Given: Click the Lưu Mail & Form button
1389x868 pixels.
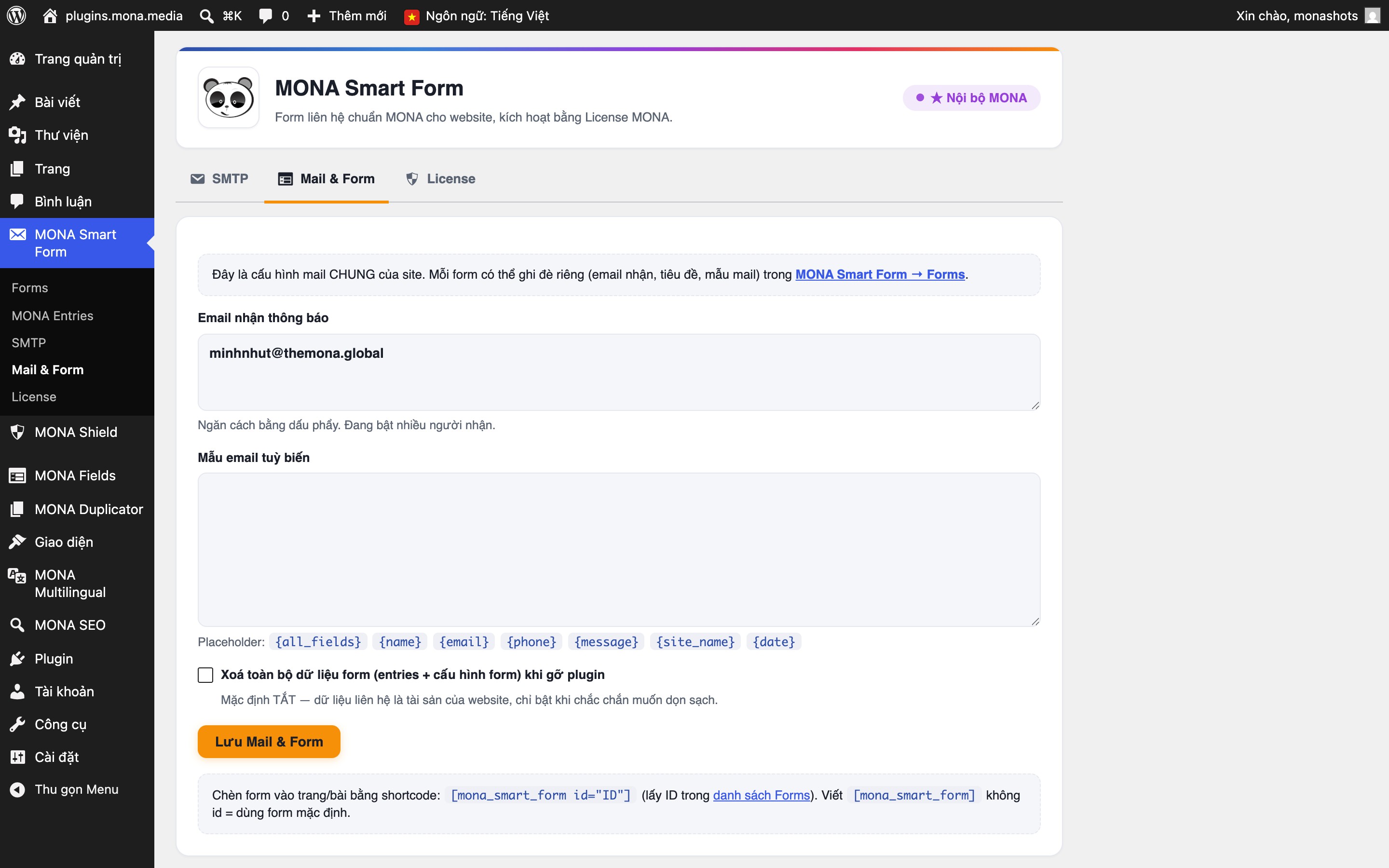Looking at the screenshot, I should click(x=269, y=741).
